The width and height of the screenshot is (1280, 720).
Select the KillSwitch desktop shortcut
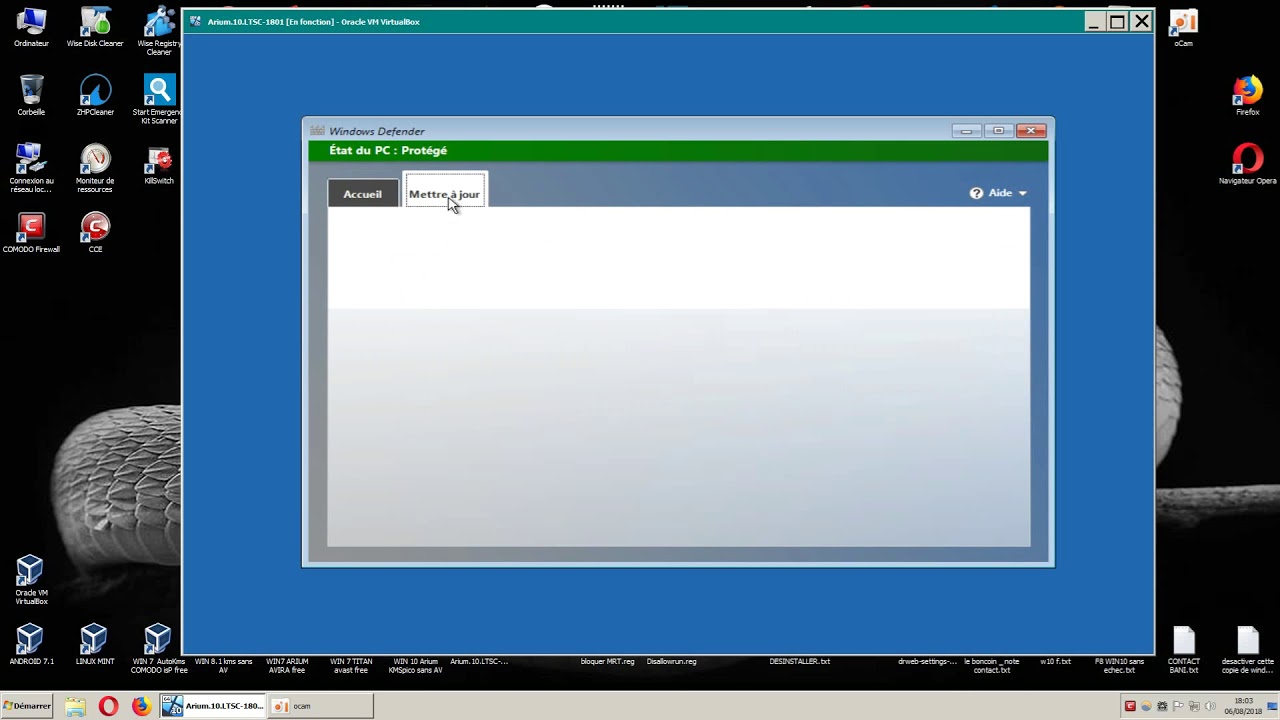pos(159,165)
